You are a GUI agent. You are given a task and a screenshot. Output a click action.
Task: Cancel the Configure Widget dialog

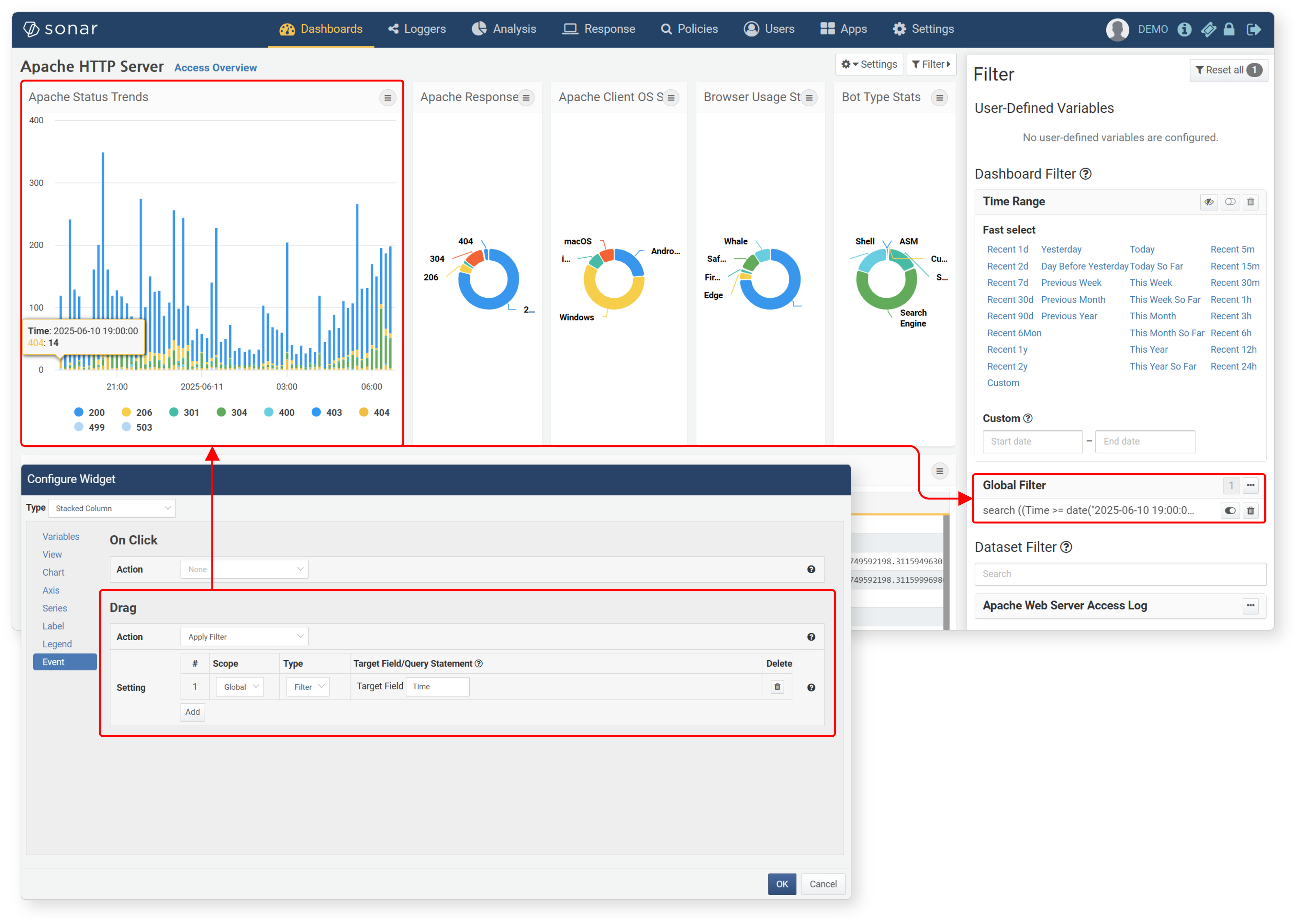(x=823, y=884)
